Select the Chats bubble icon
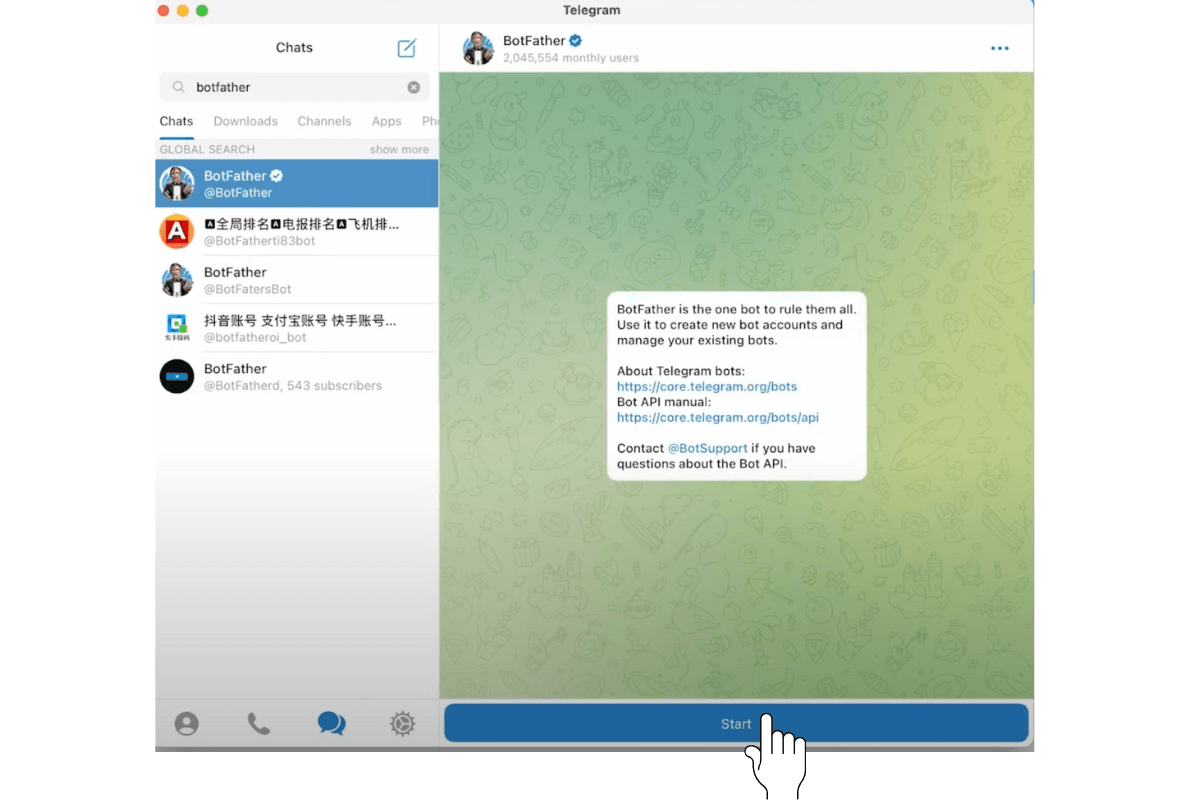1200x800 pixels. (x=331, y=723)
